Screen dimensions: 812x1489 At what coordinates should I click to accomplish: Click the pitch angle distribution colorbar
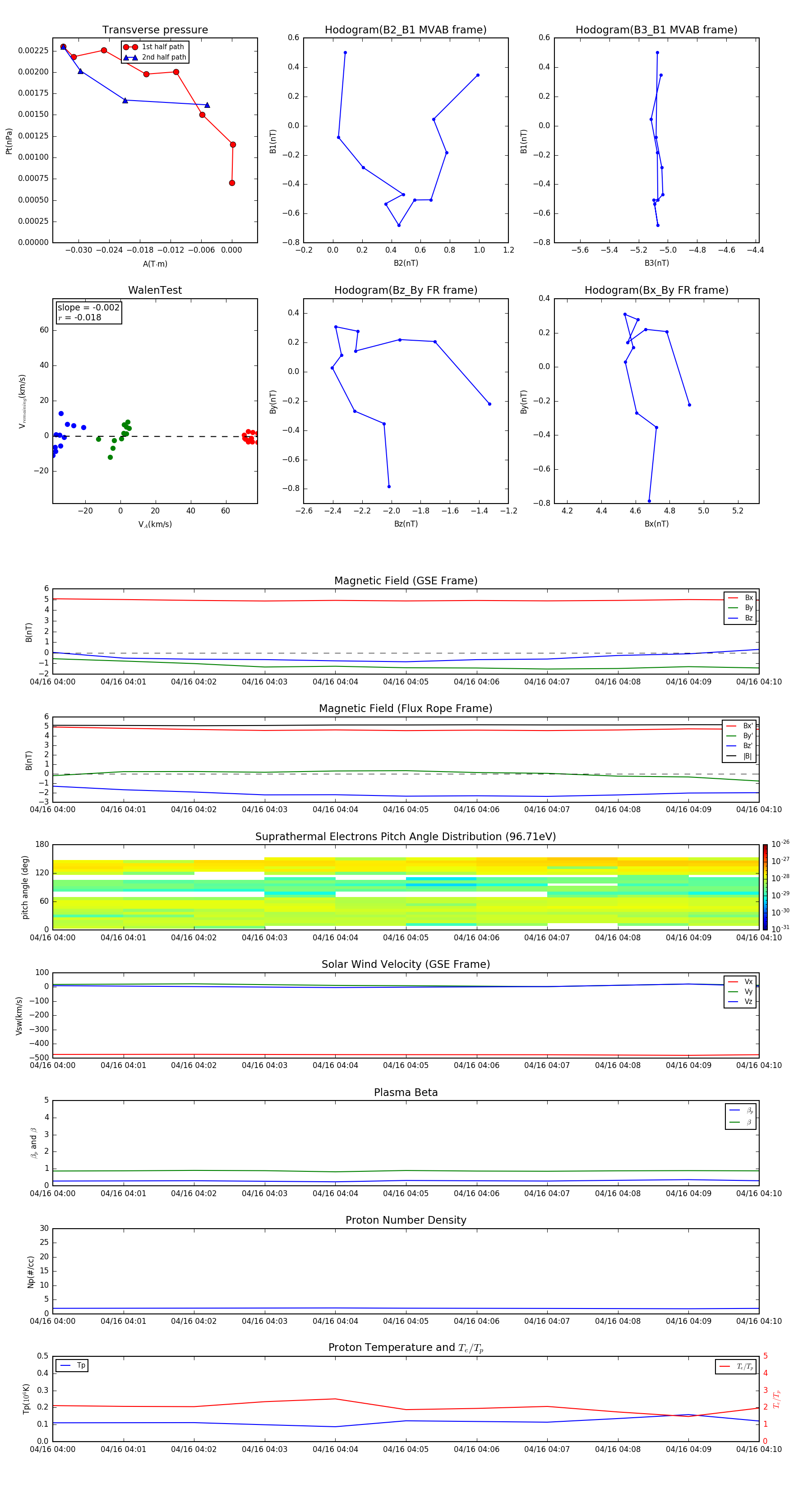[x=765, y=887]
